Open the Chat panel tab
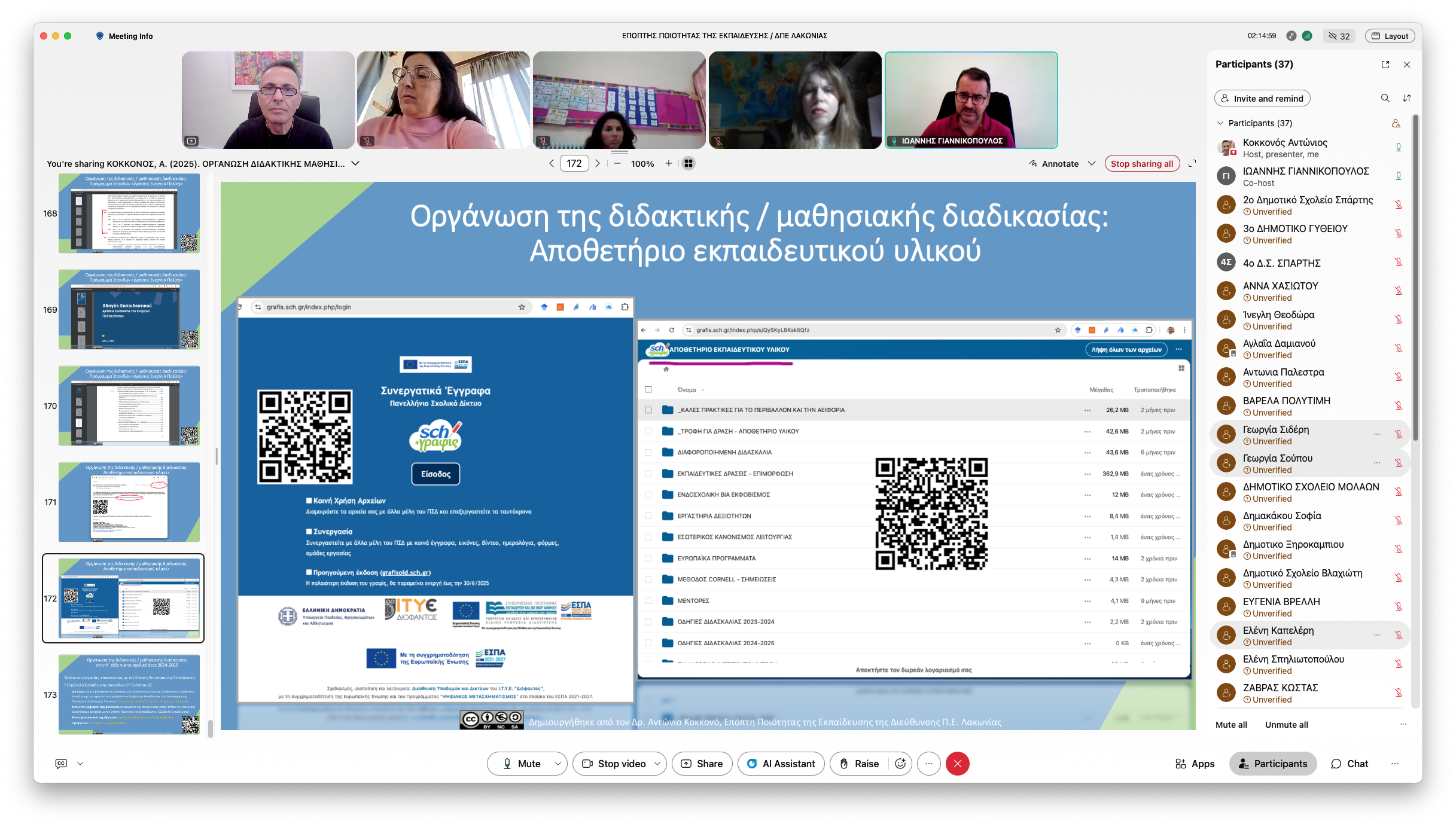The width and height of the screenshot is (1456, 827). pos(1350,764)
